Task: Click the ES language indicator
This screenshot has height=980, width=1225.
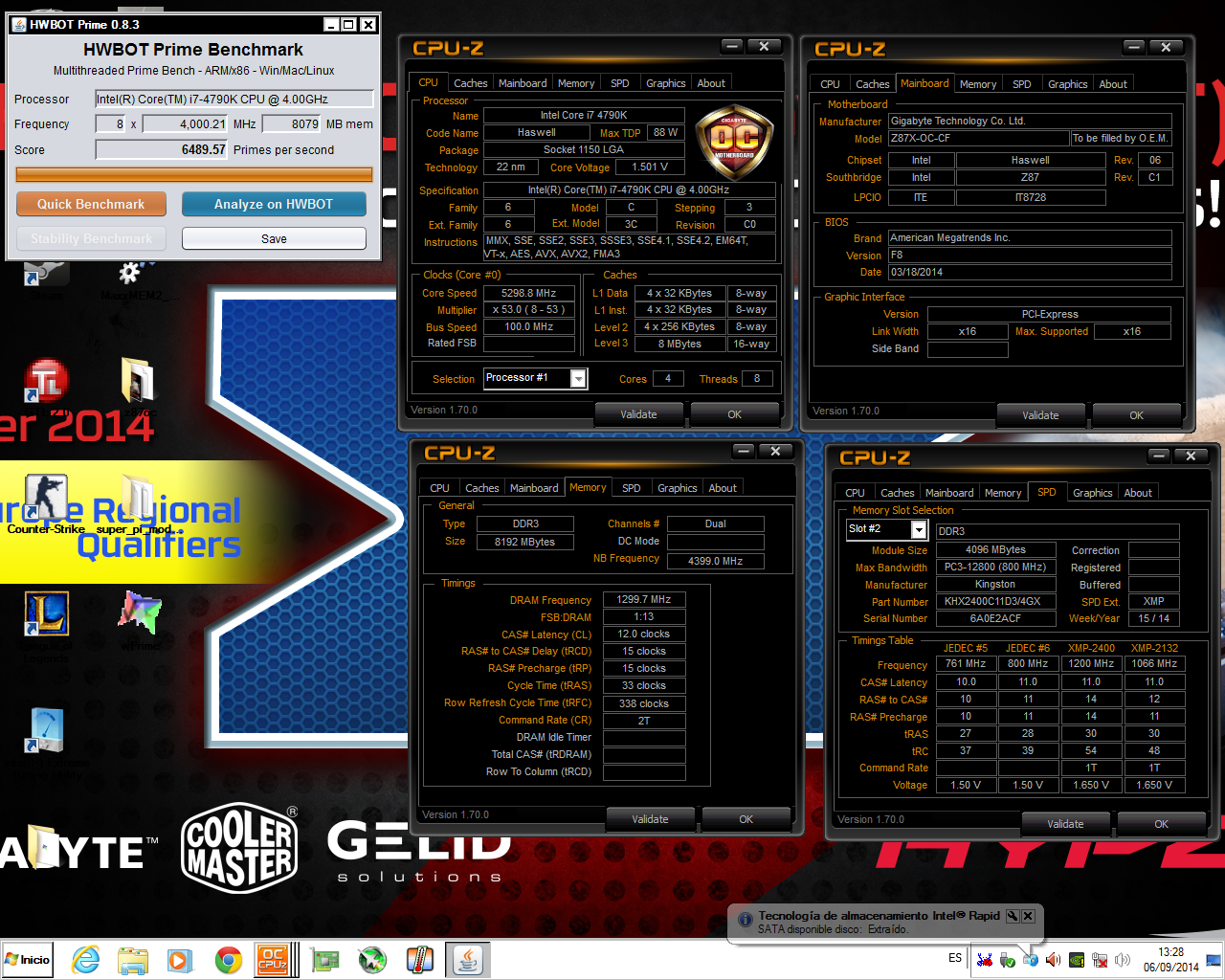Action: click(955, 958)
